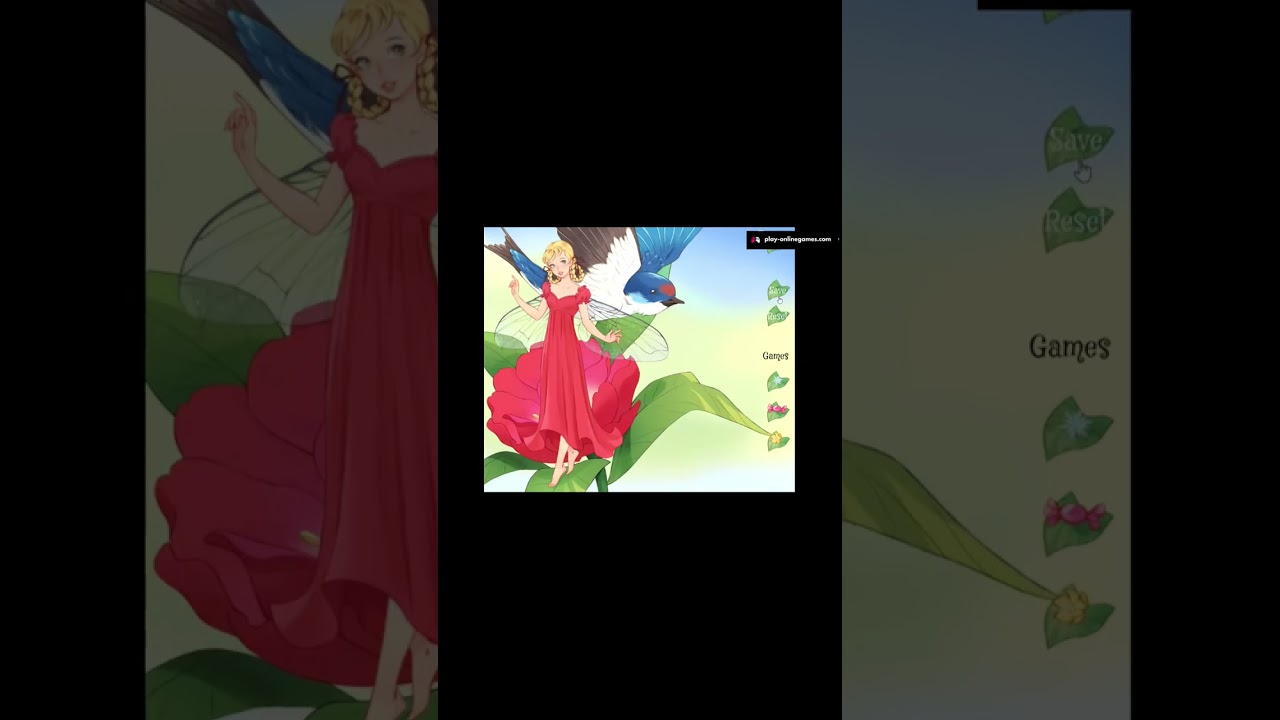The height and width of the screenshot is (720, 1280).
Task: Click the Reset leaf button in the game
Action: tap(777, 316)
